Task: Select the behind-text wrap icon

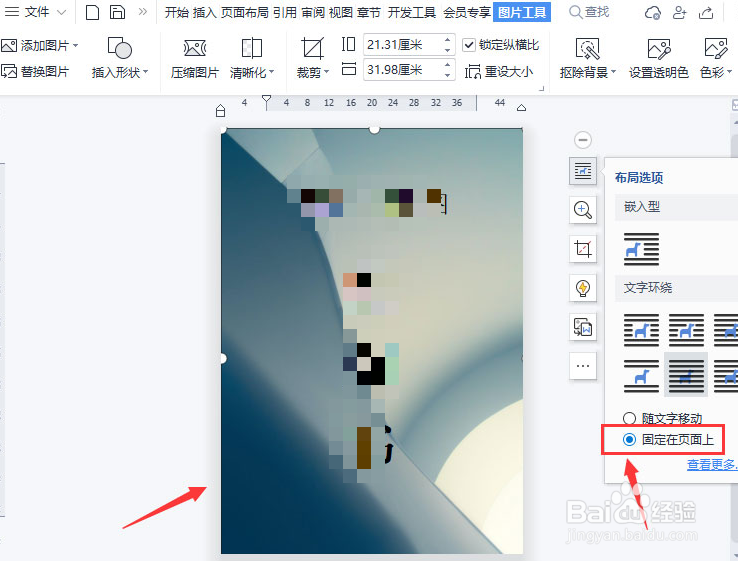Action: pyautogui.click(x=686, y=376)
